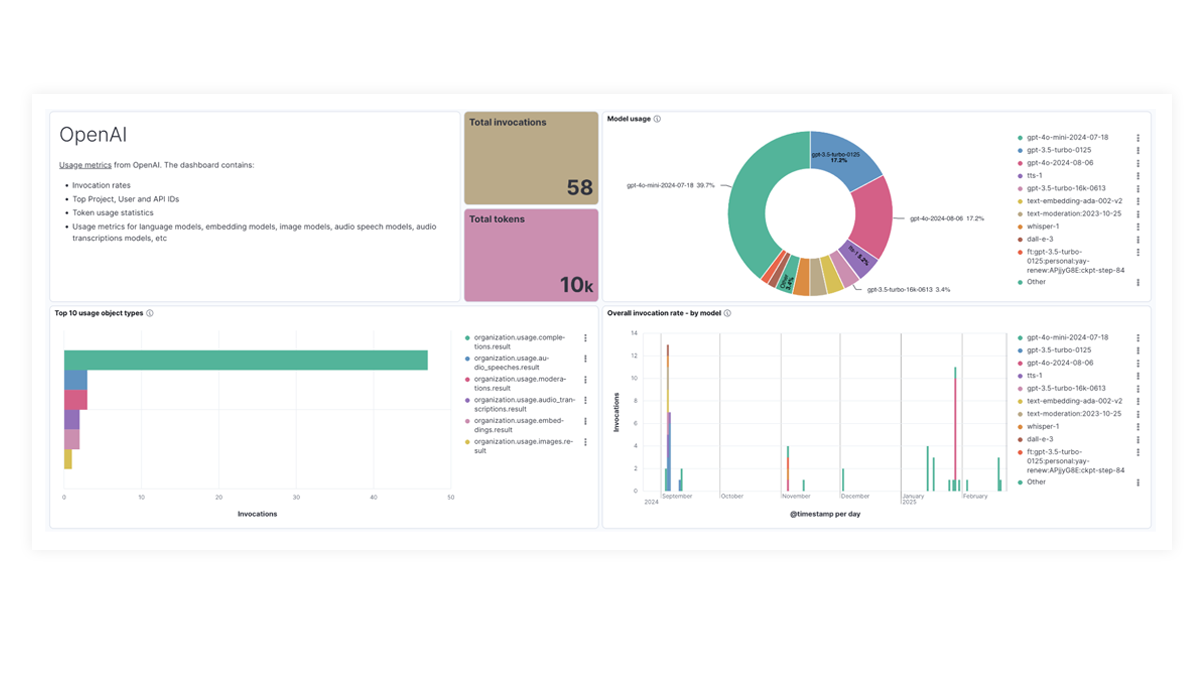The image size is (1200, 675).
Task: Click the longest green bar in object types chart
Action: click(246, 360)
